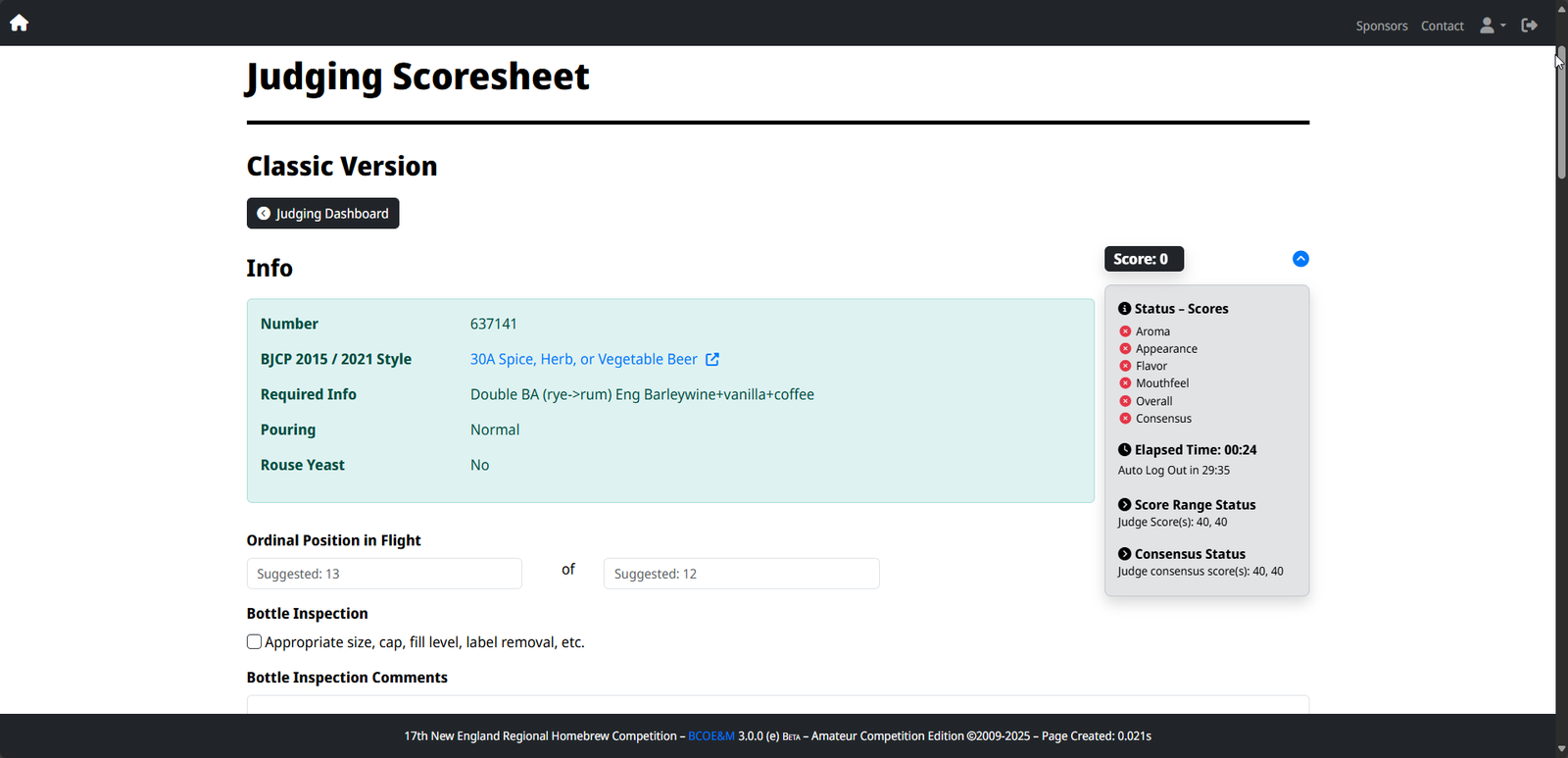Screen dimensions: 1568x758
Task: Collapse the score status panel chevron
Action: tap(1300, 259)
